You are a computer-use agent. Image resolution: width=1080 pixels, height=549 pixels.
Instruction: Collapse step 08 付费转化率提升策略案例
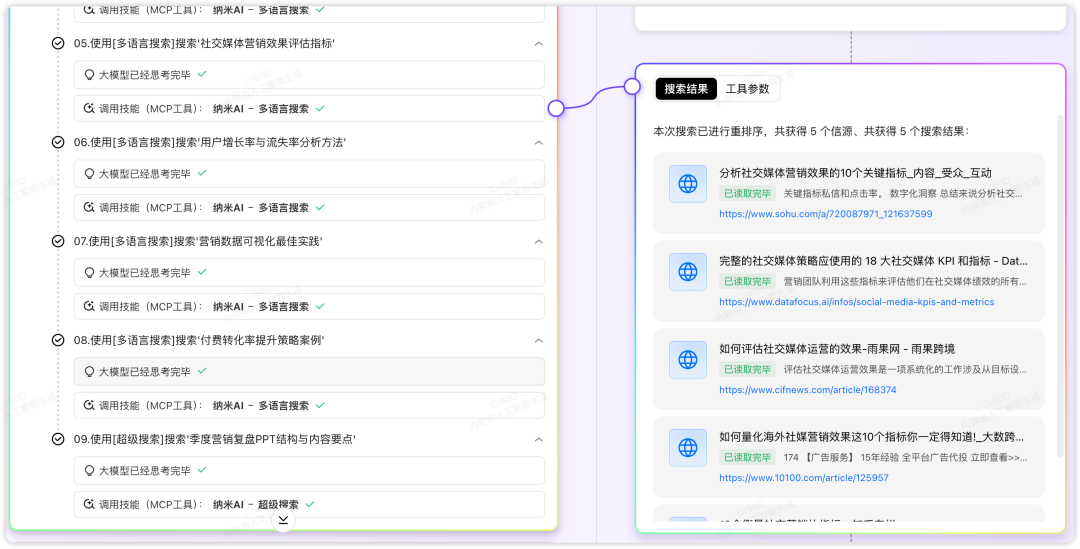pyautogui.click(x=539, y=340)
